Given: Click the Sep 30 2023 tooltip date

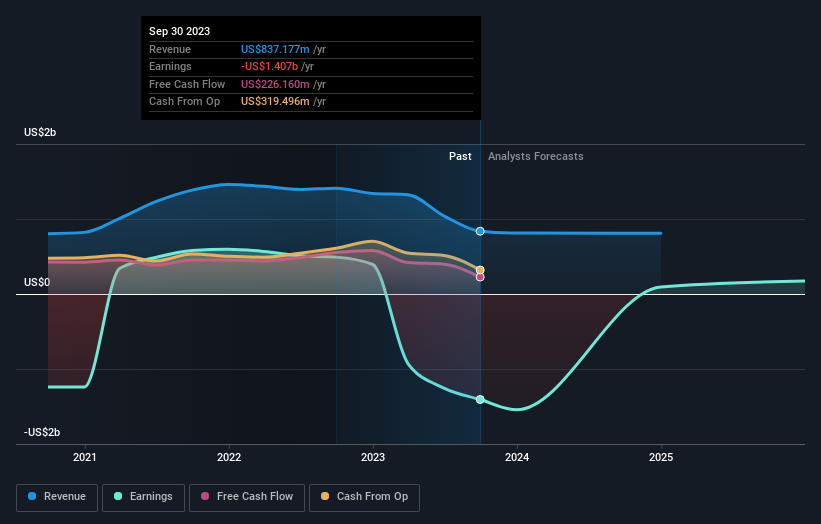Looking at the screenshot, I should point(180,31).
